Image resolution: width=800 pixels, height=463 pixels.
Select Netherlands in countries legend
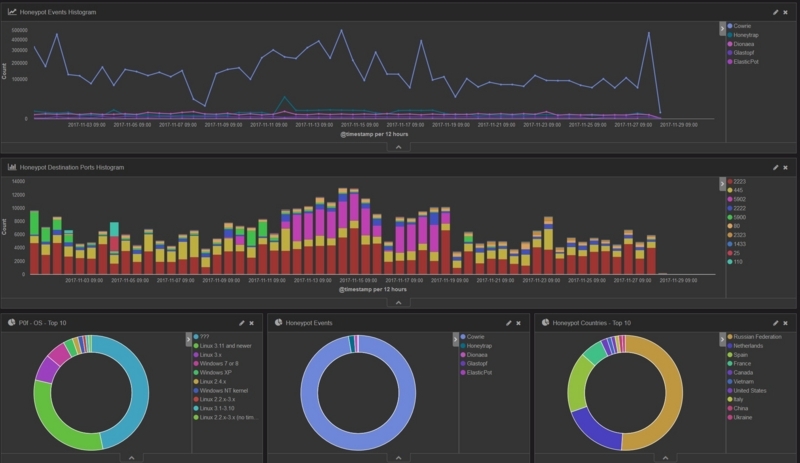tap(748, 346)
